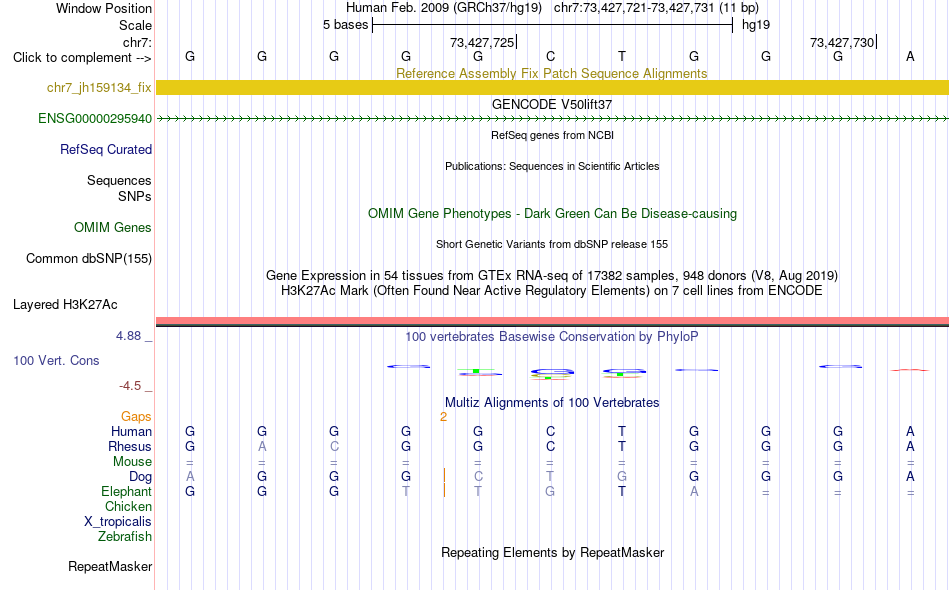Click the X_tropicalis species label
Screen dimensions: 950x590
point(118,522)
